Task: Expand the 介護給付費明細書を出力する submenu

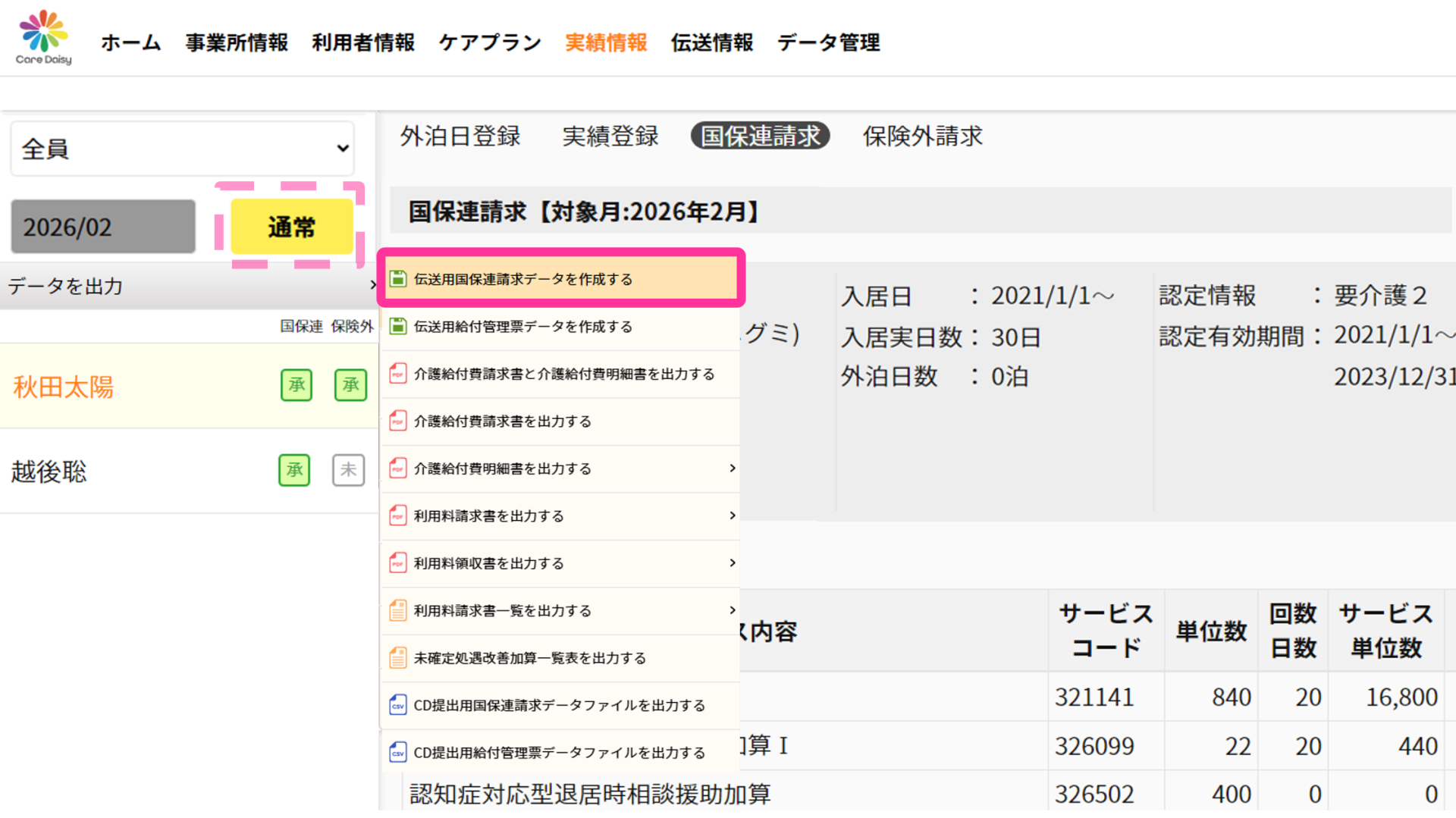Action: click(x=732, y=469)
